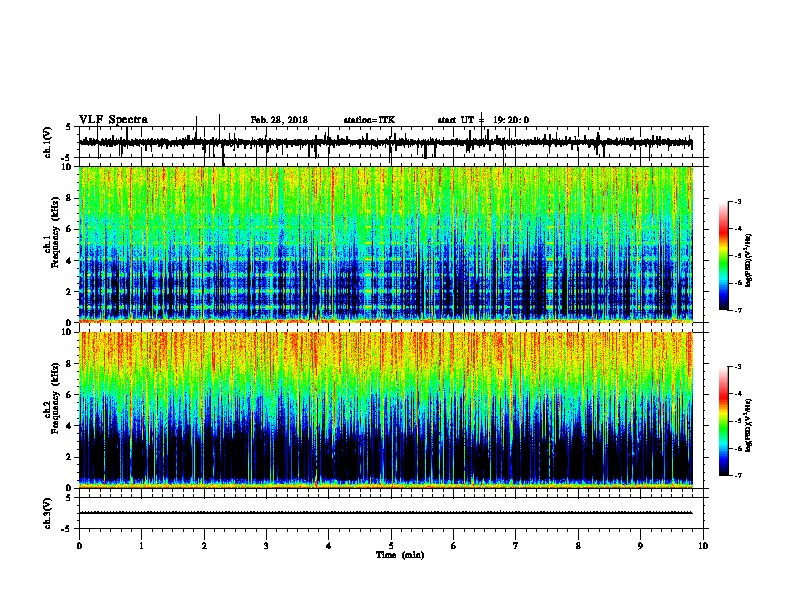Click the ch.3 flat waveform trace
792x612 pixels.
click(x=386, y=513)
